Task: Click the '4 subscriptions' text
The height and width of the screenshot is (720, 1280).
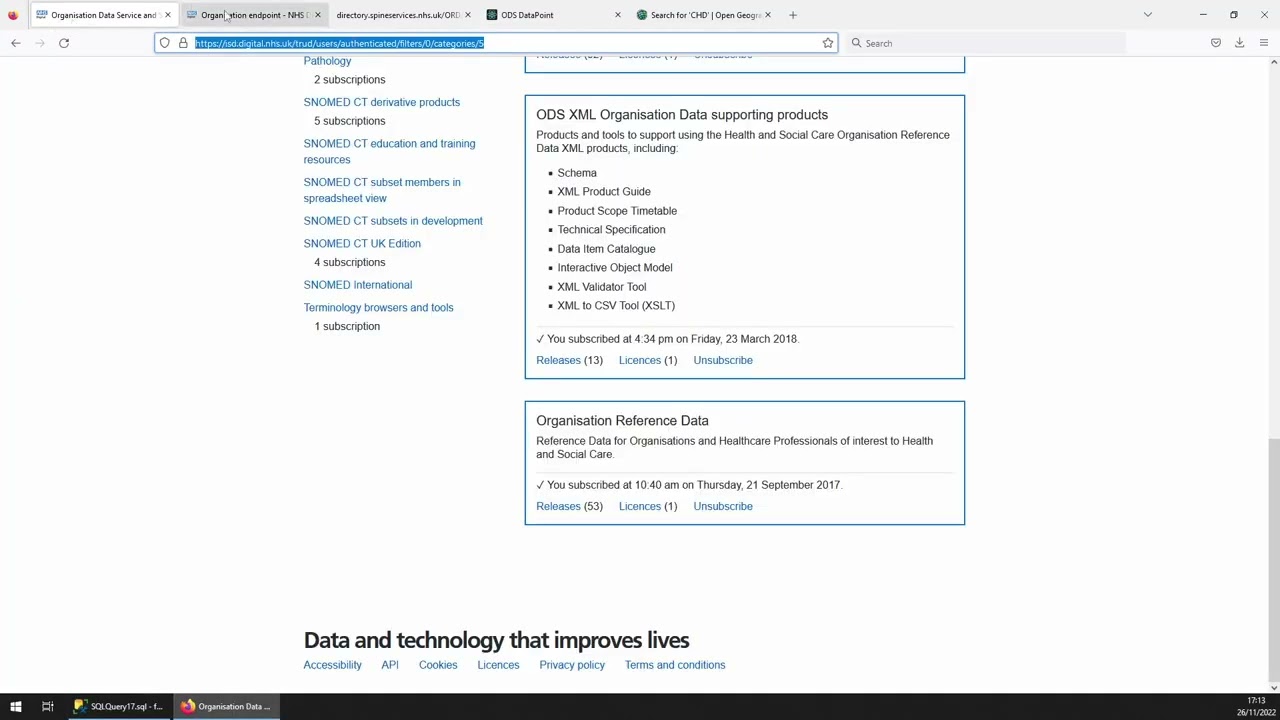Action: tap(349, 262)
